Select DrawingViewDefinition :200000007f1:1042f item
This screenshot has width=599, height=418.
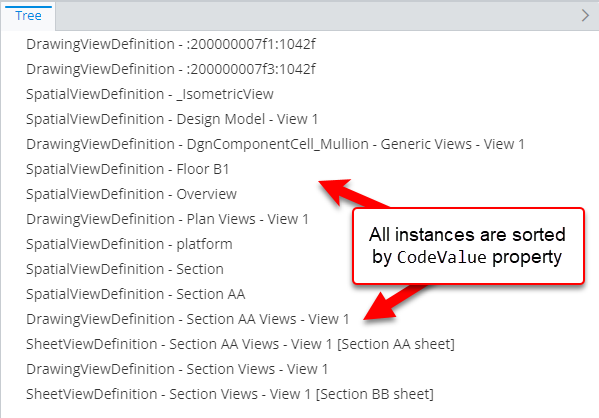point(171,44)
